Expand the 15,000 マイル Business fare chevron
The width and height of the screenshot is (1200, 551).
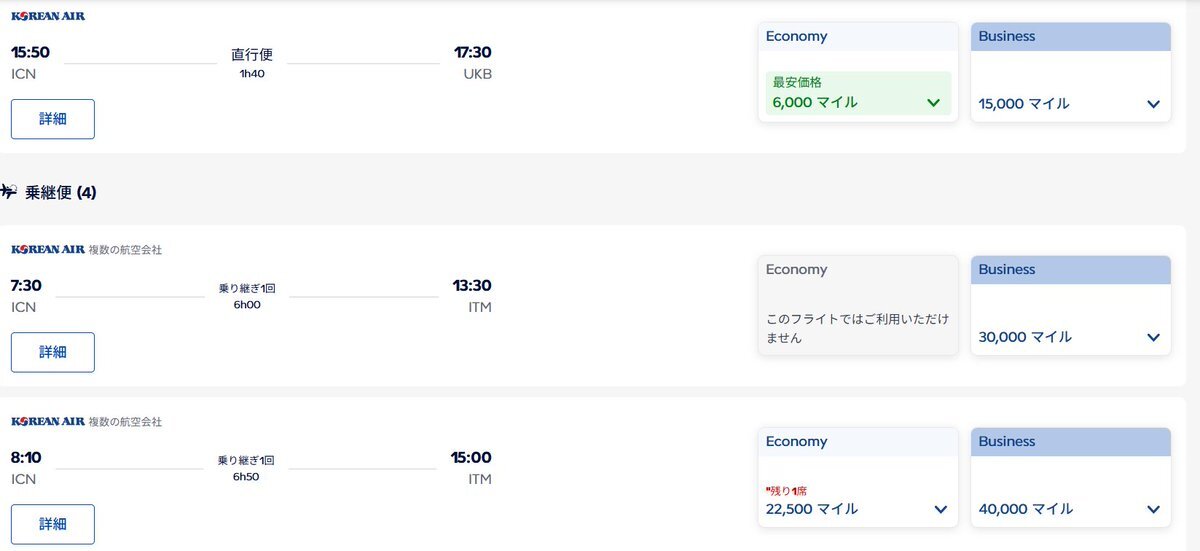1153,104
